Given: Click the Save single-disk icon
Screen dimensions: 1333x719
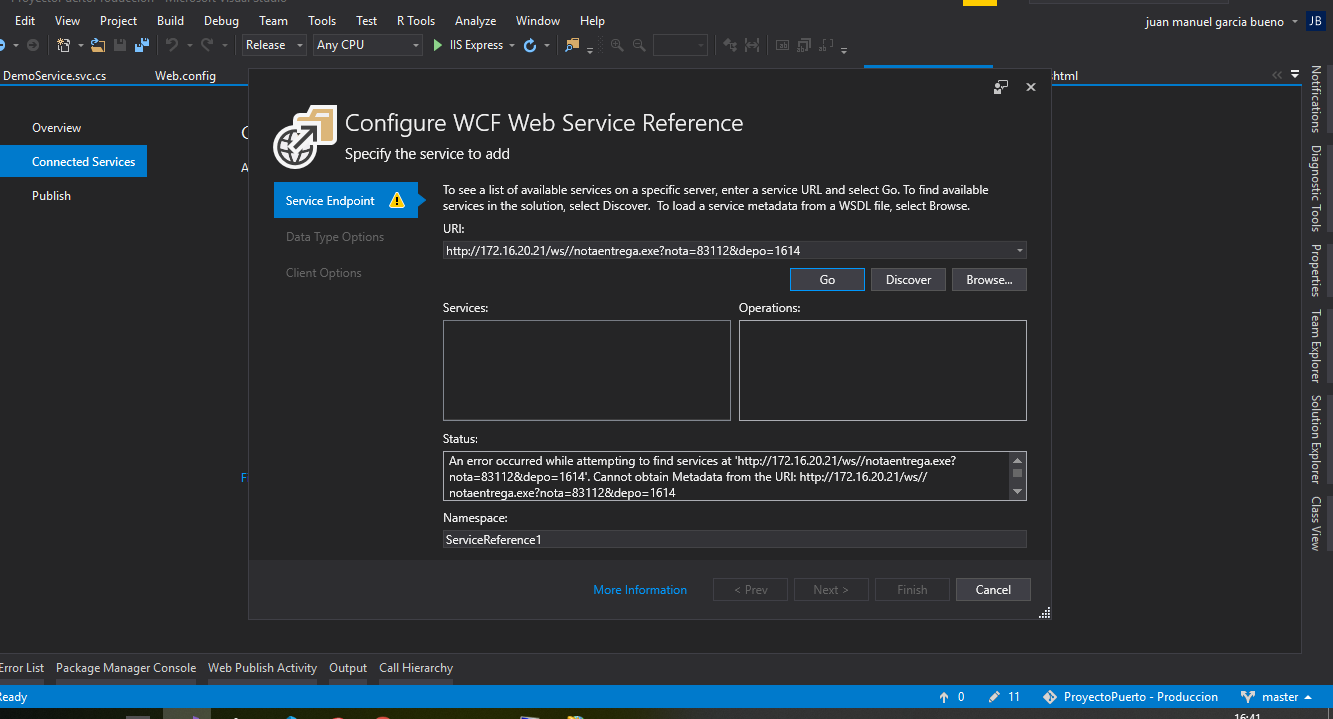Looking at the screenshot, I should 120,45.
